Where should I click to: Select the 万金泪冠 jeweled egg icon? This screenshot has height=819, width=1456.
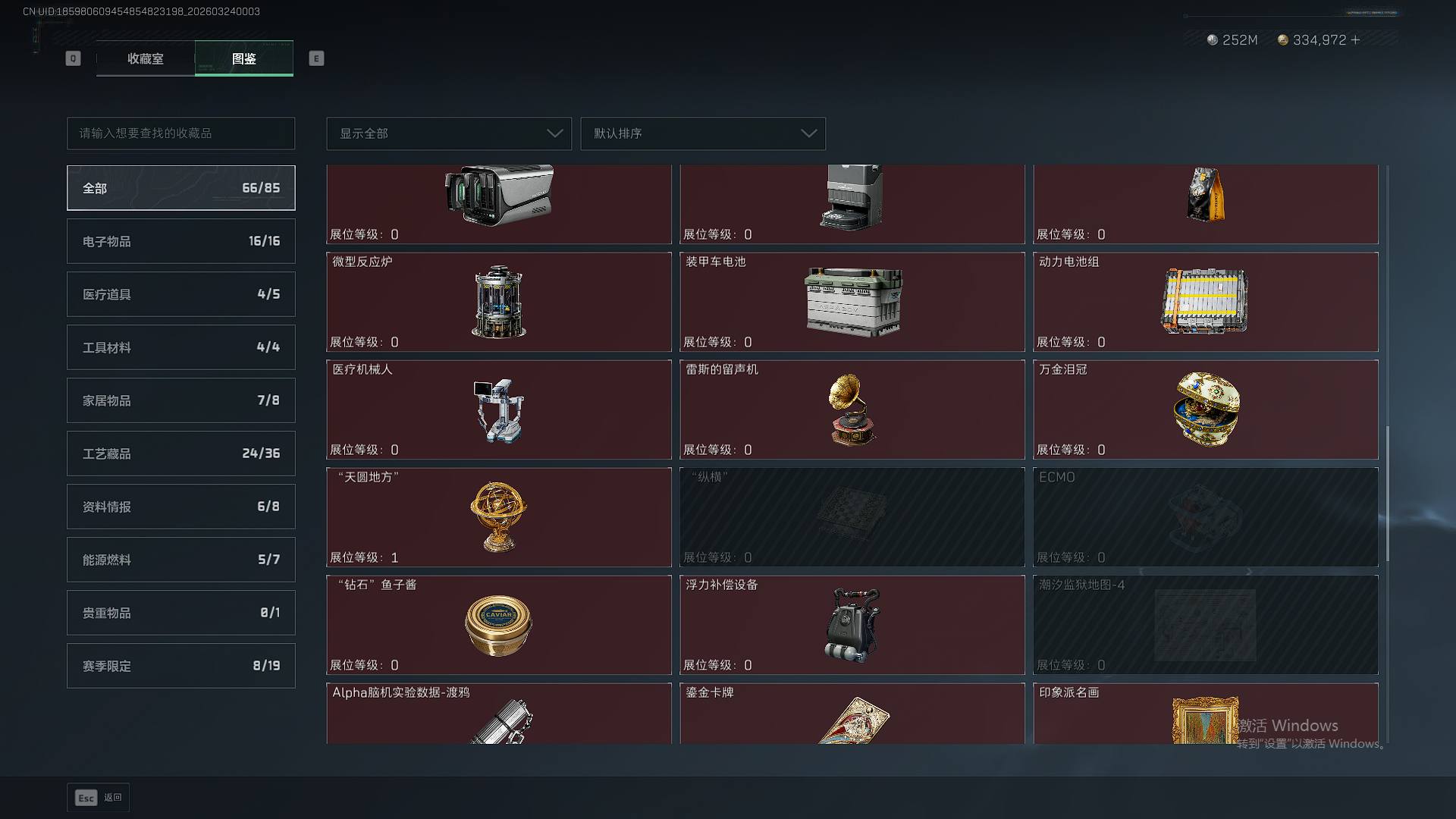point(1206,409)
